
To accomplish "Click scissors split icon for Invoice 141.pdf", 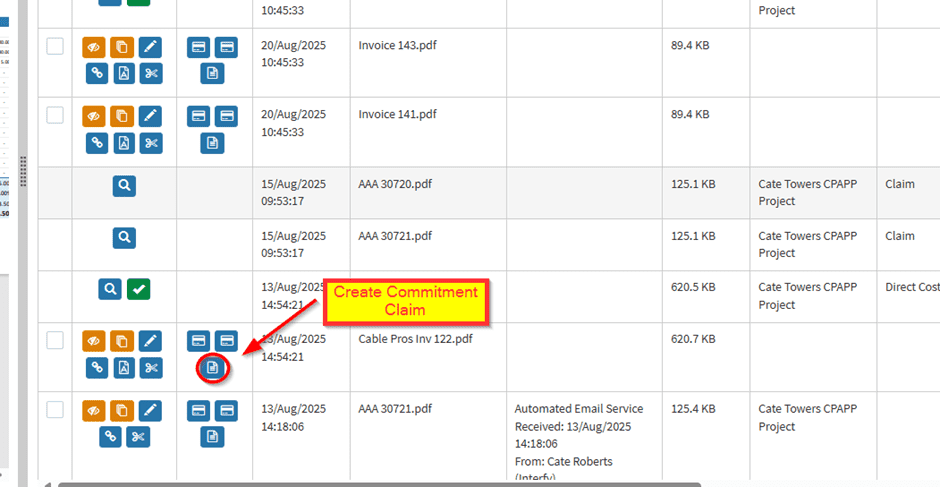I will click(x=150, y=142).
